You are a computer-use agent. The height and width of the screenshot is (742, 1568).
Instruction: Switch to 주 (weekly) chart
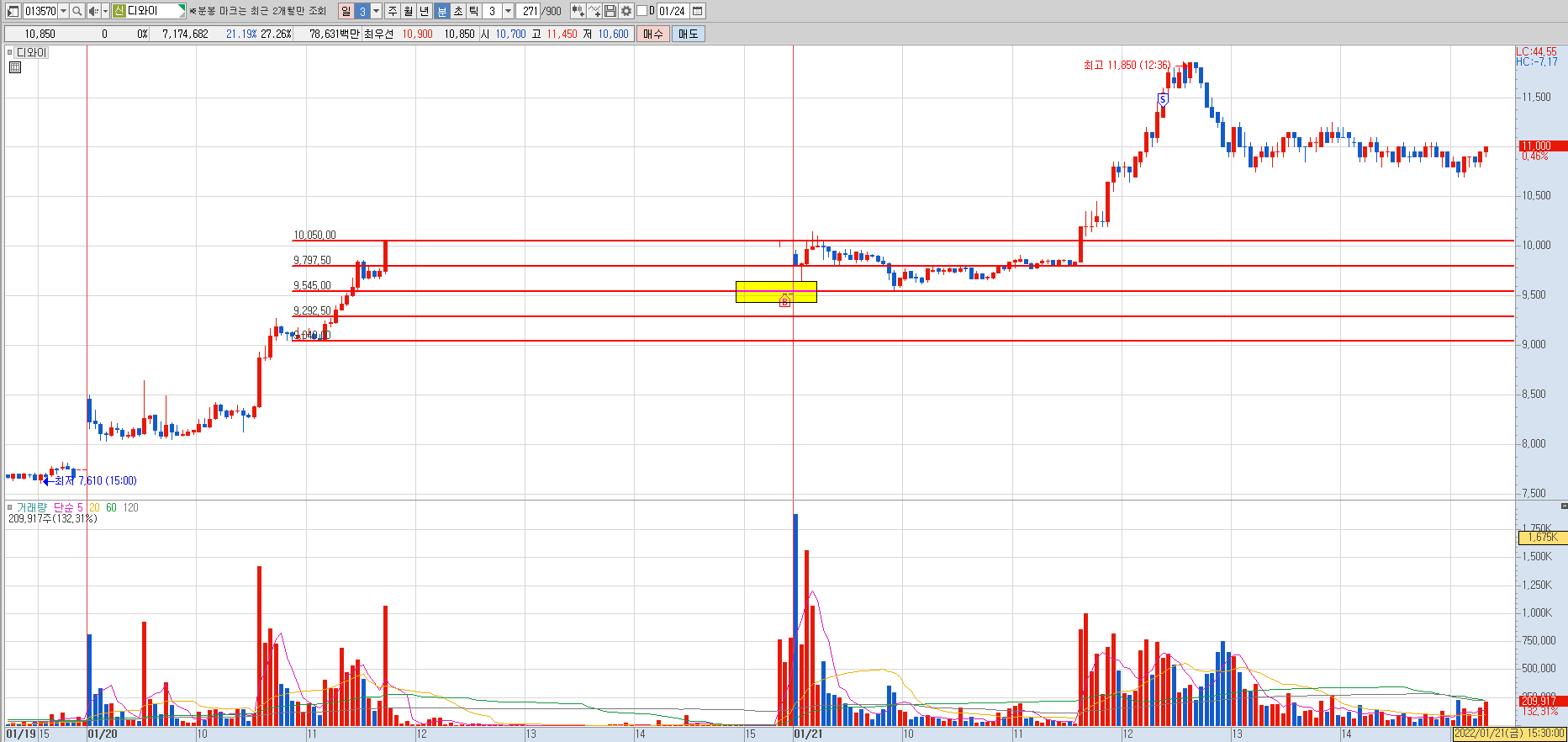[x=393, y=11]
